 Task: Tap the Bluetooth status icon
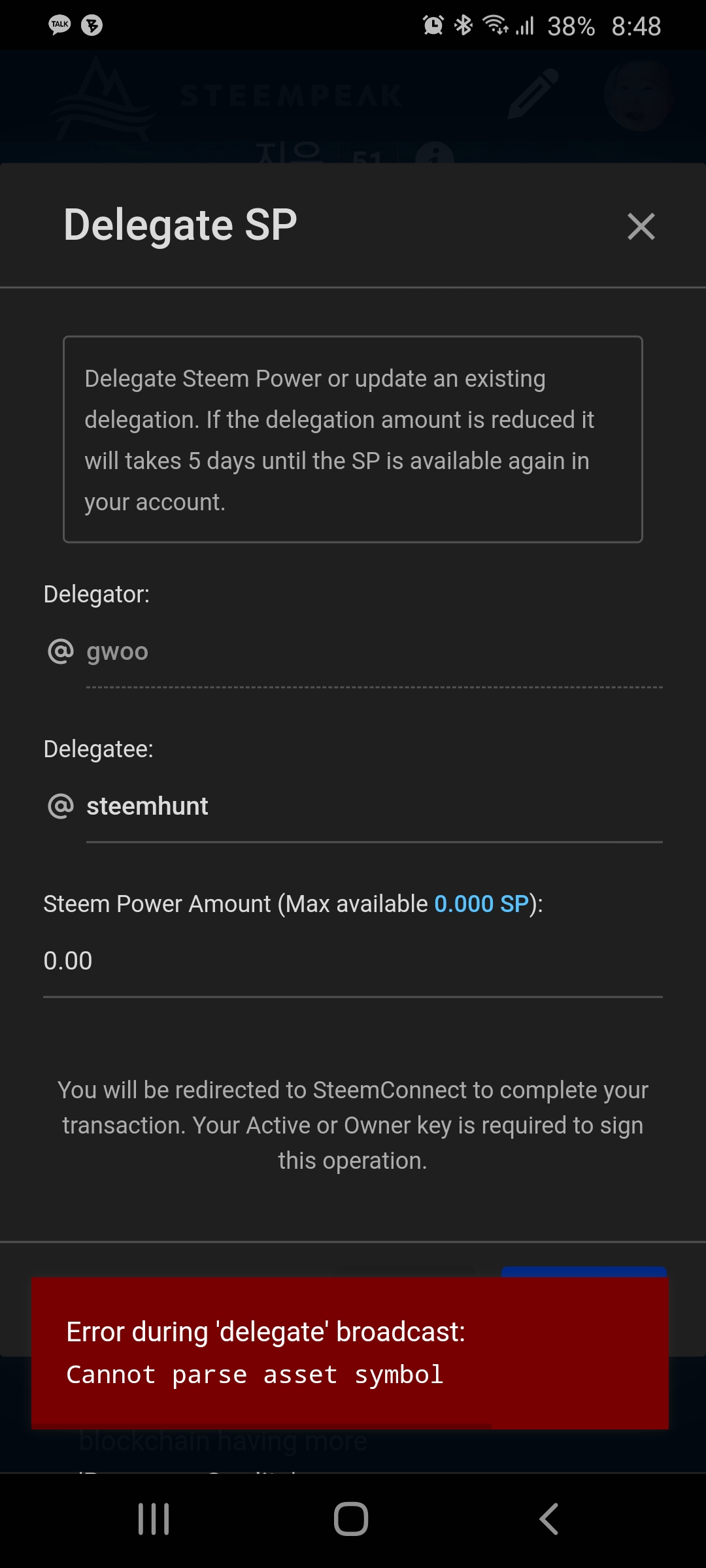(x=463, y=25)
